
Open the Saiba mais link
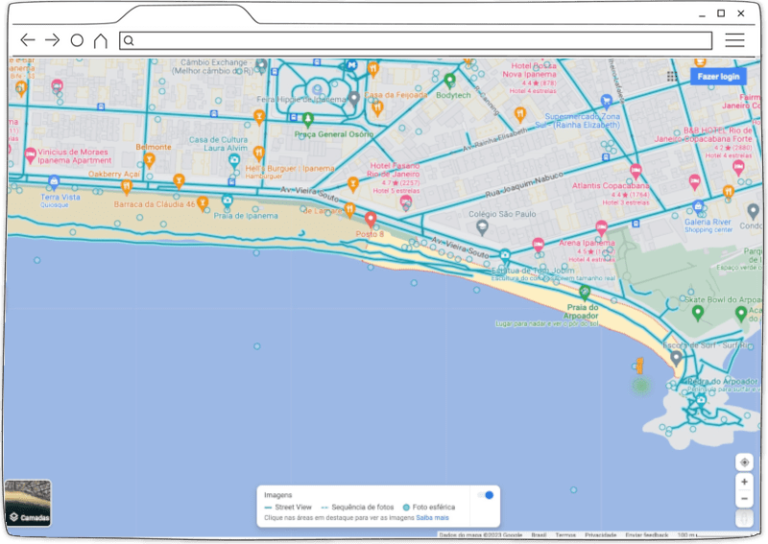[432, 518]
